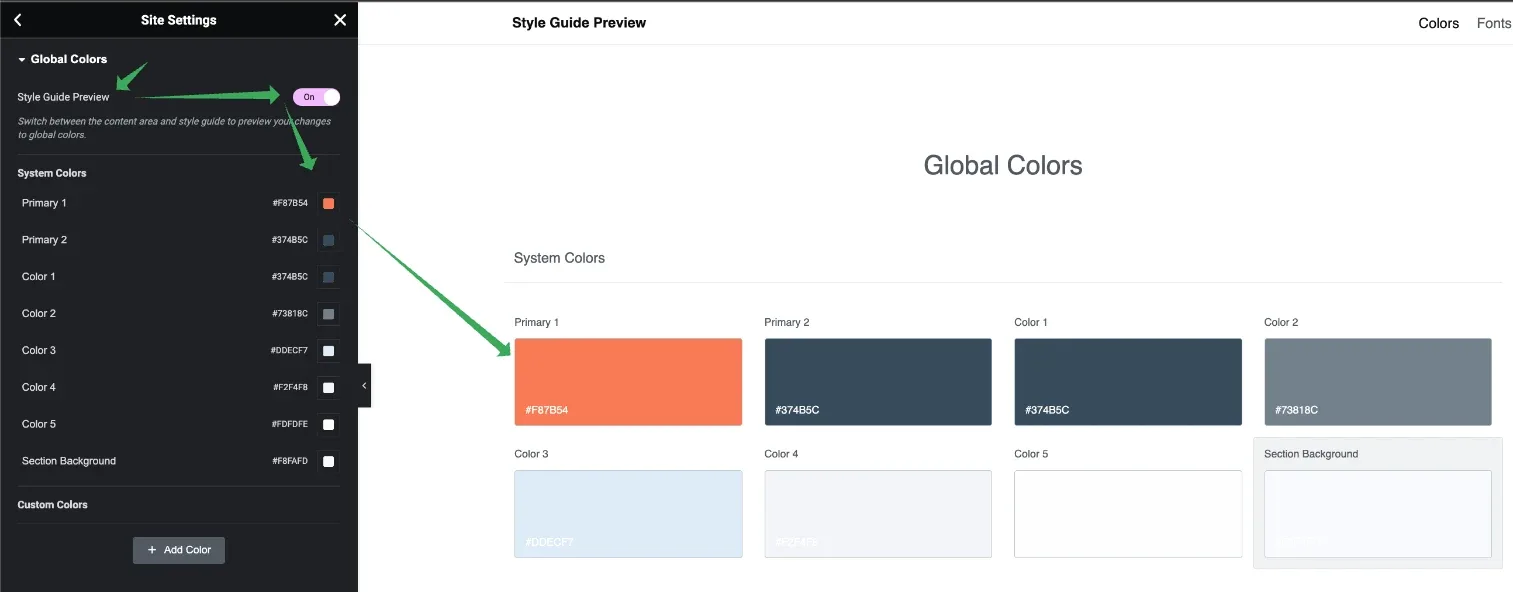Select the Color 4 preview card
The width and height of the screenshot is (1513, 592).
(x=878, y=514)
